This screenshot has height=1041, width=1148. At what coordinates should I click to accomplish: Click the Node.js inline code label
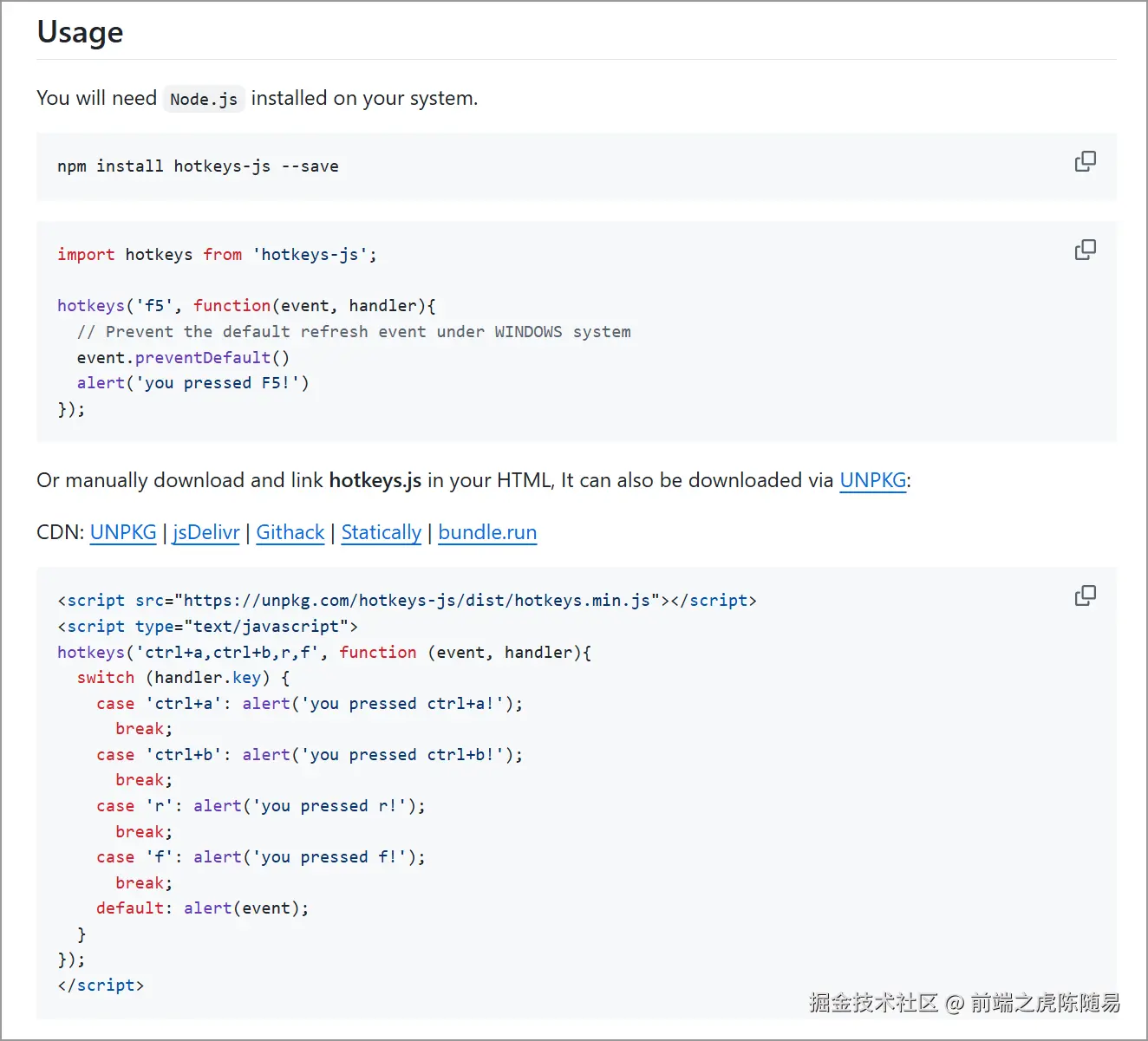(x=203, y=99)
